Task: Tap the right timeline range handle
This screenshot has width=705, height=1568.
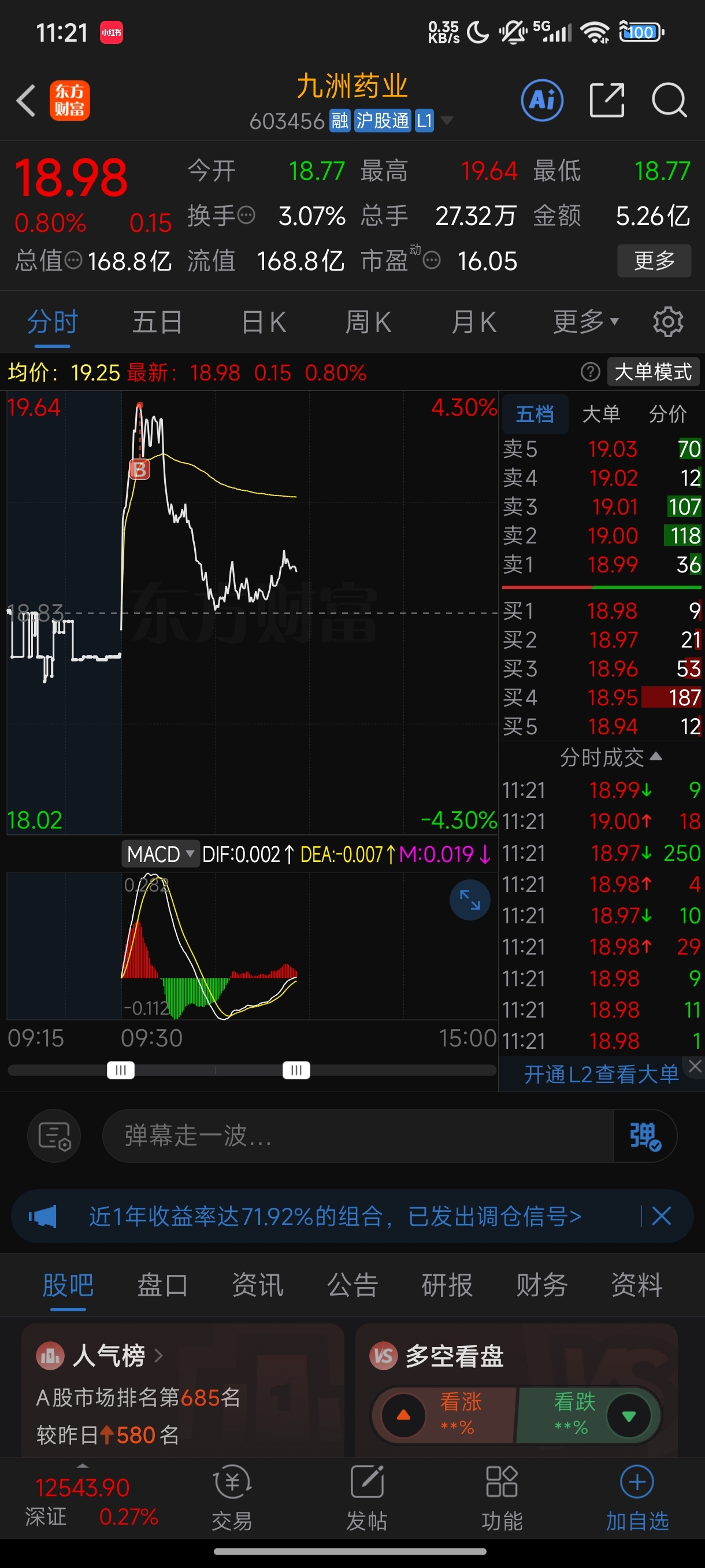Action: point(296,1070)
